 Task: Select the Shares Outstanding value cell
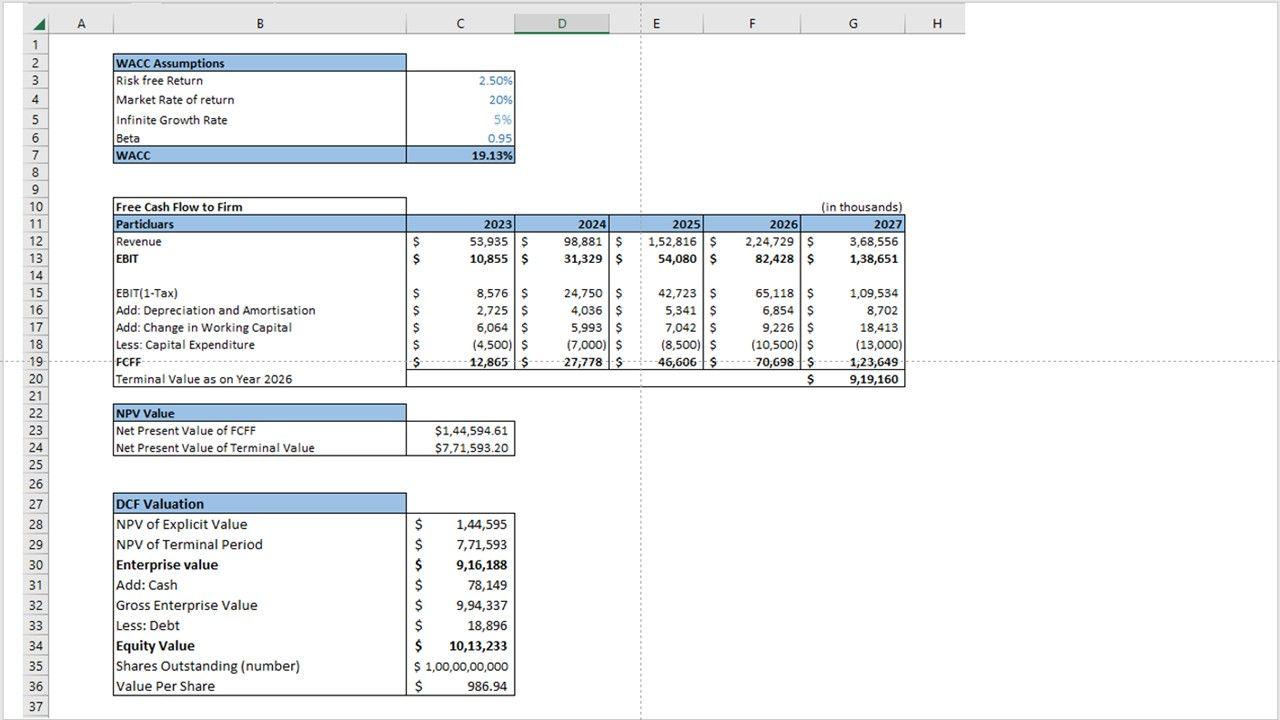461,666
